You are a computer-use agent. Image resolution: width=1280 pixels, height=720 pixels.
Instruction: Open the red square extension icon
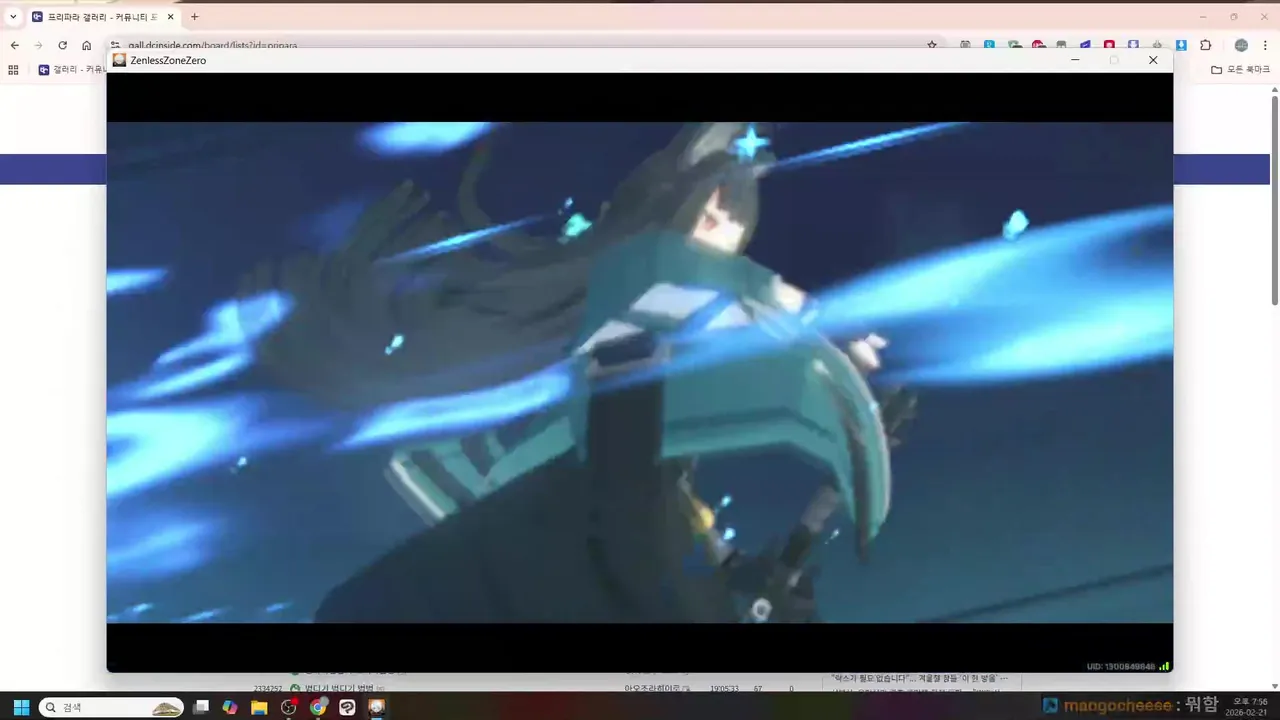(1109, 45)
